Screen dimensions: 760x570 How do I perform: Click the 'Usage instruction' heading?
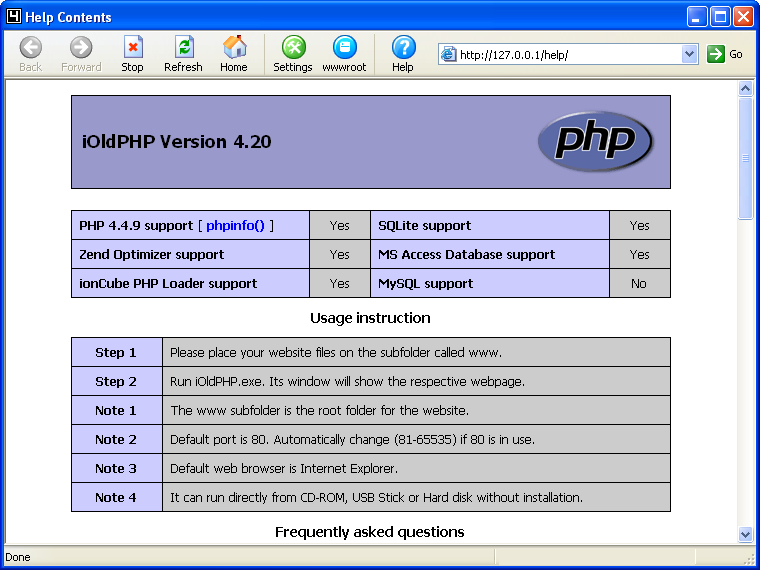370,318
